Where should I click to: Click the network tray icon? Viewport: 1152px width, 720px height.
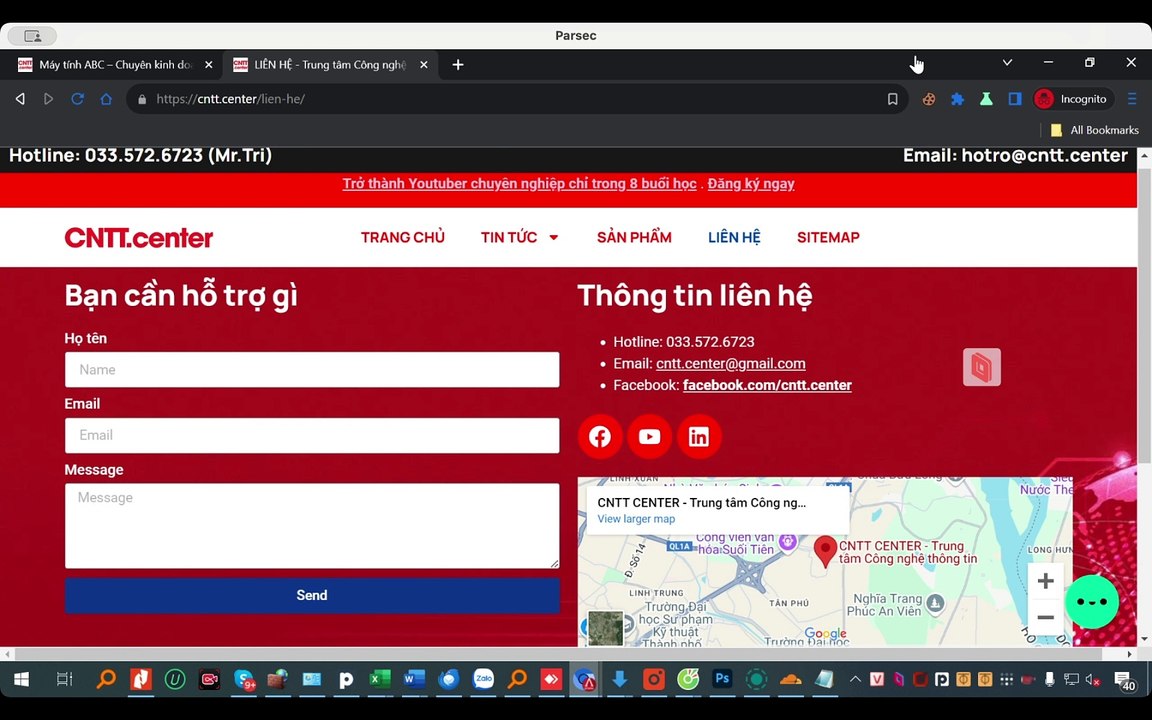click(x=1071, y=680)
